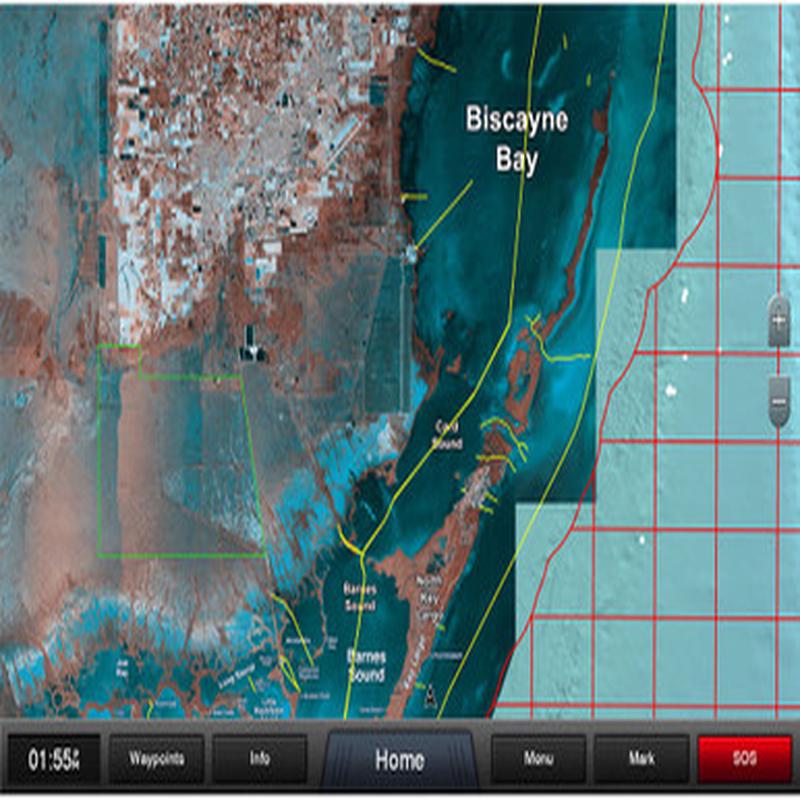
Task: Open the Info panel
Action: pos(260,759)
